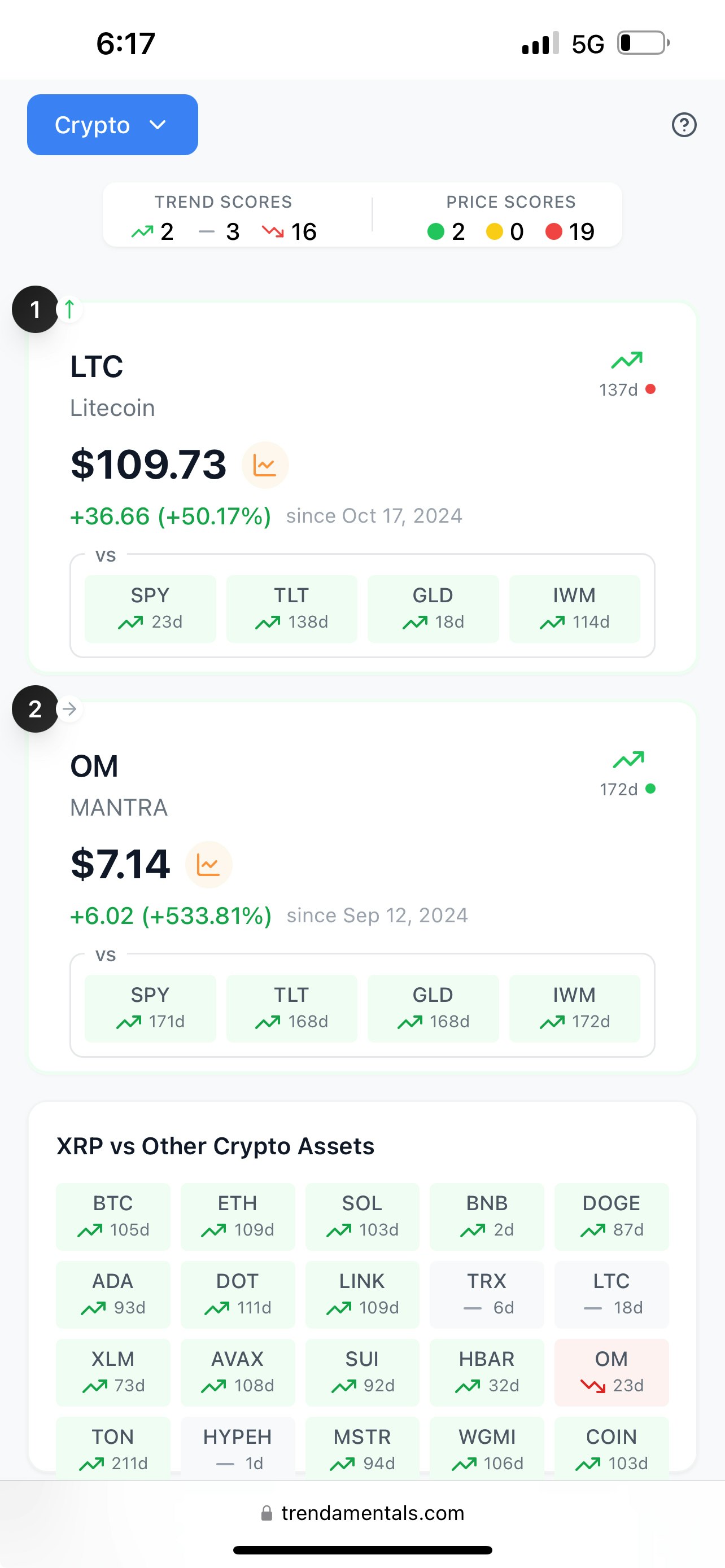Open the orange chart icon beside $109.73
The image size is (725, 1568).
265,466
